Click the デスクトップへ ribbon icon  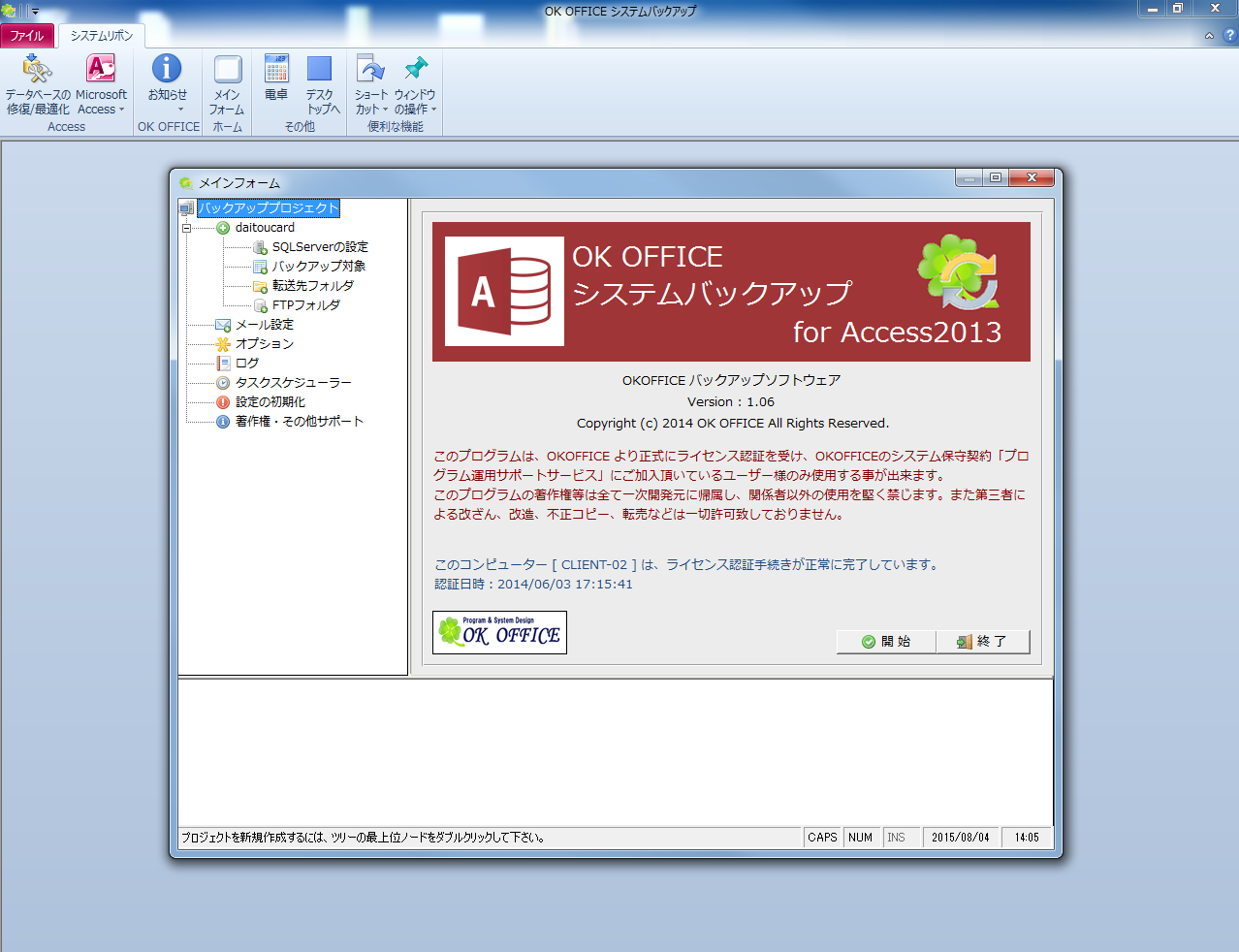[x=322, y=84]
